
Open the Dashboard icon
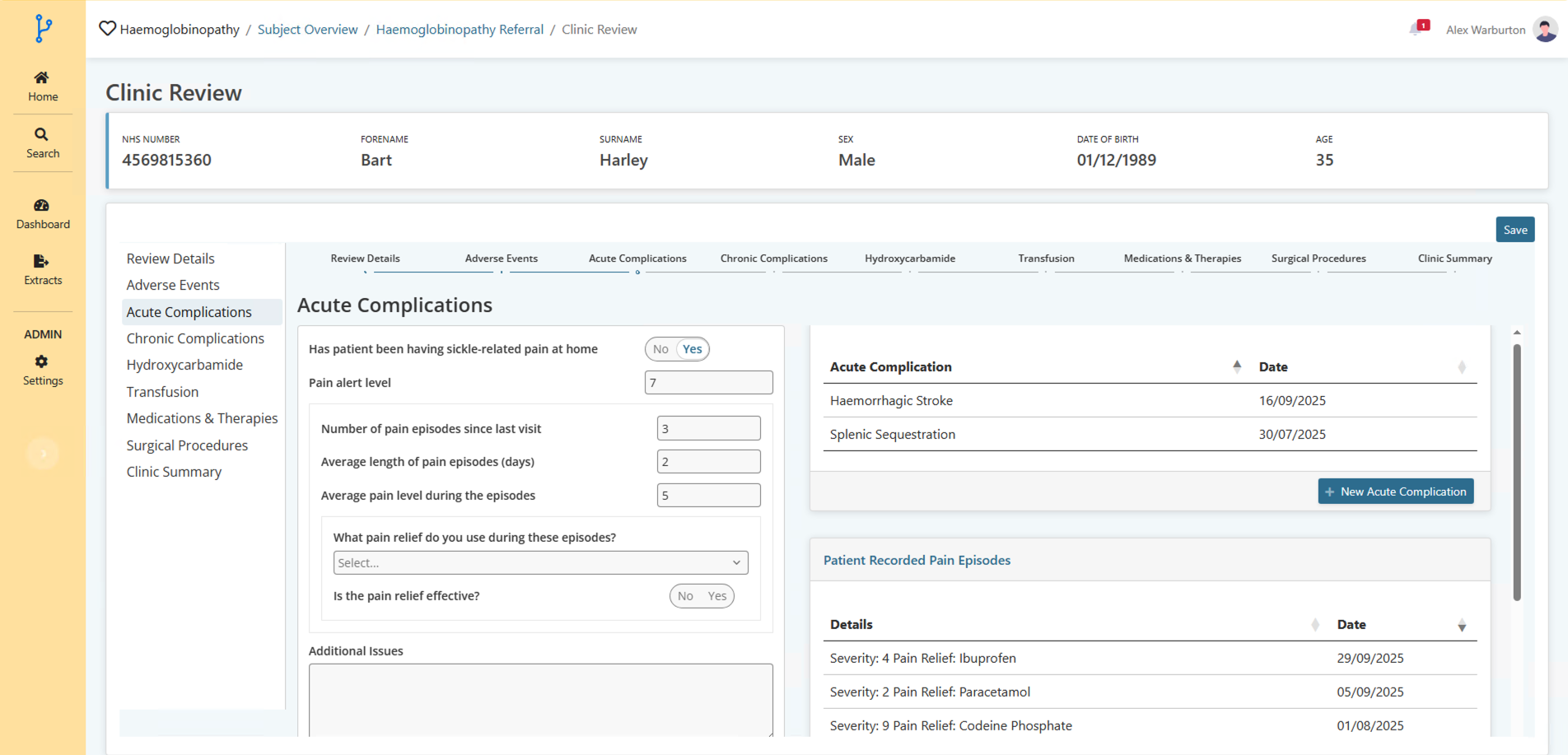41,206
